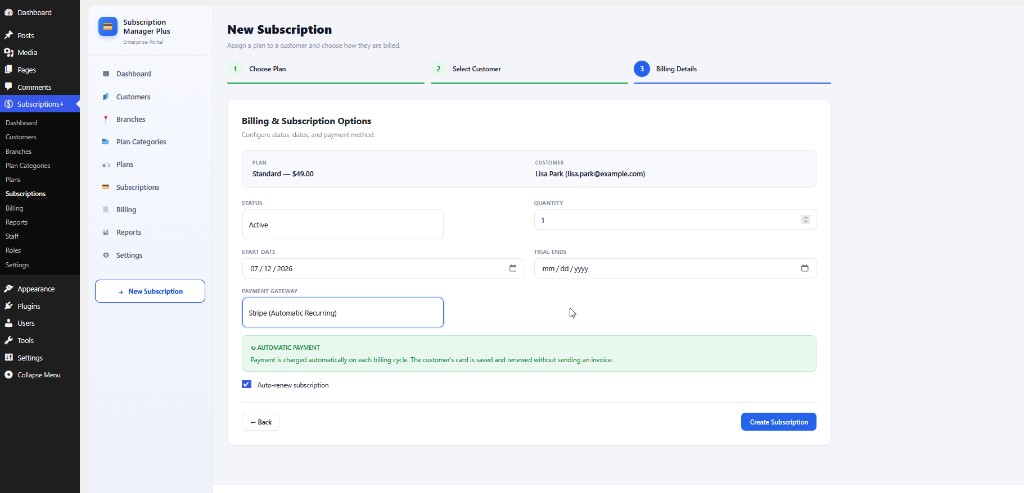Click the Branches location pin icon
The height and width of the screenshot is (493, 1024).
[106, 119]
